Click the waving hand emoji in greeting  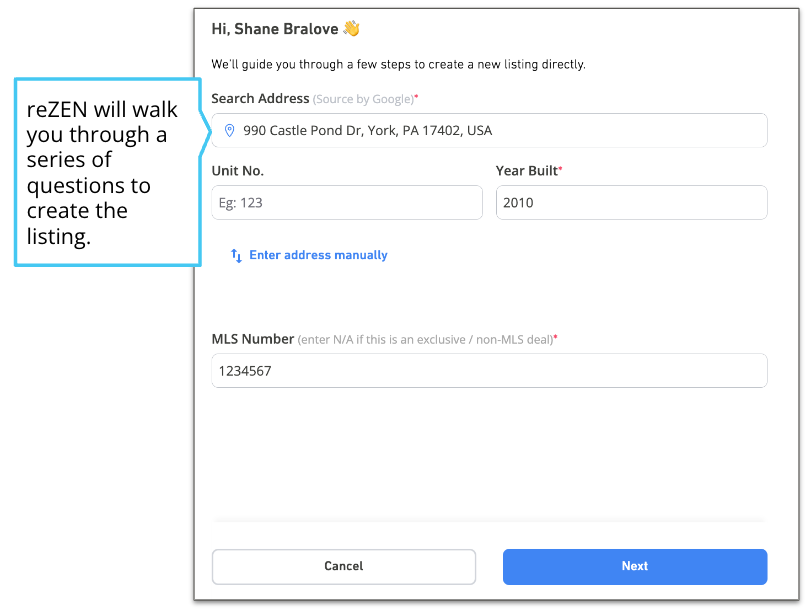[x=351, y=28]
